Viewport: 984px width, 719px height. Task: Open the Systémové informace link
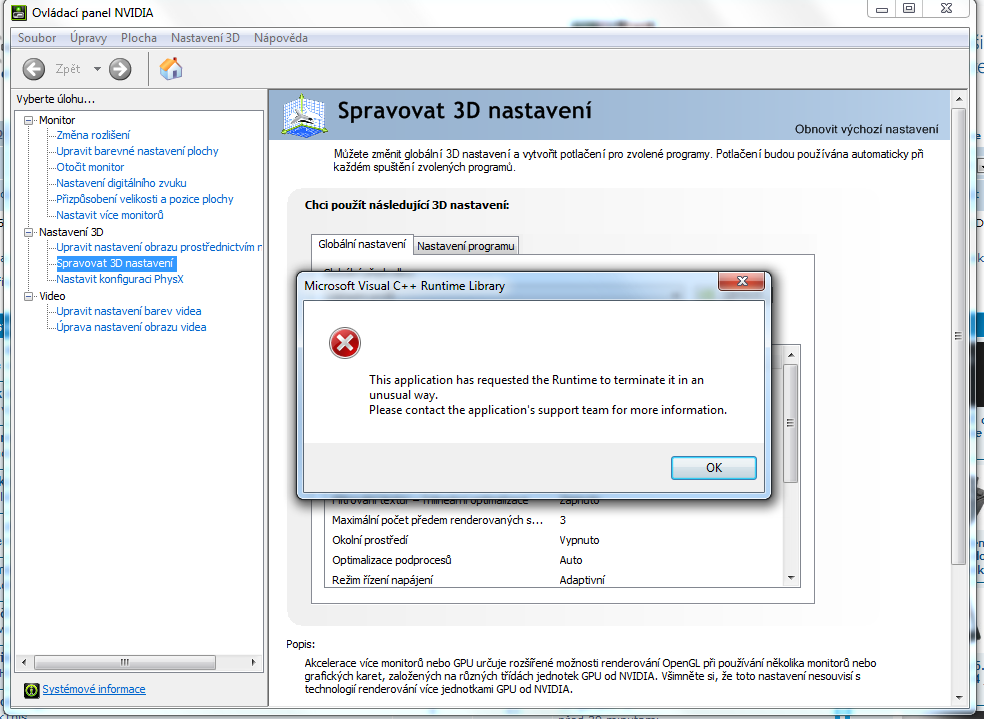pyautogui.click(x=94, y=689)
